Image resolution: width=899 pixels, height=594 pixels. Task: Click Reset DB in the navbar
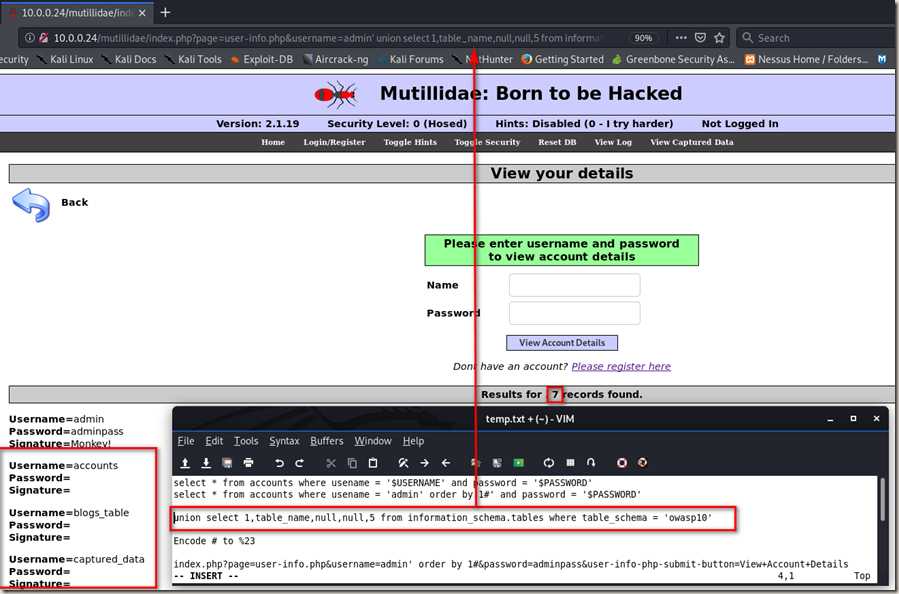557,142
